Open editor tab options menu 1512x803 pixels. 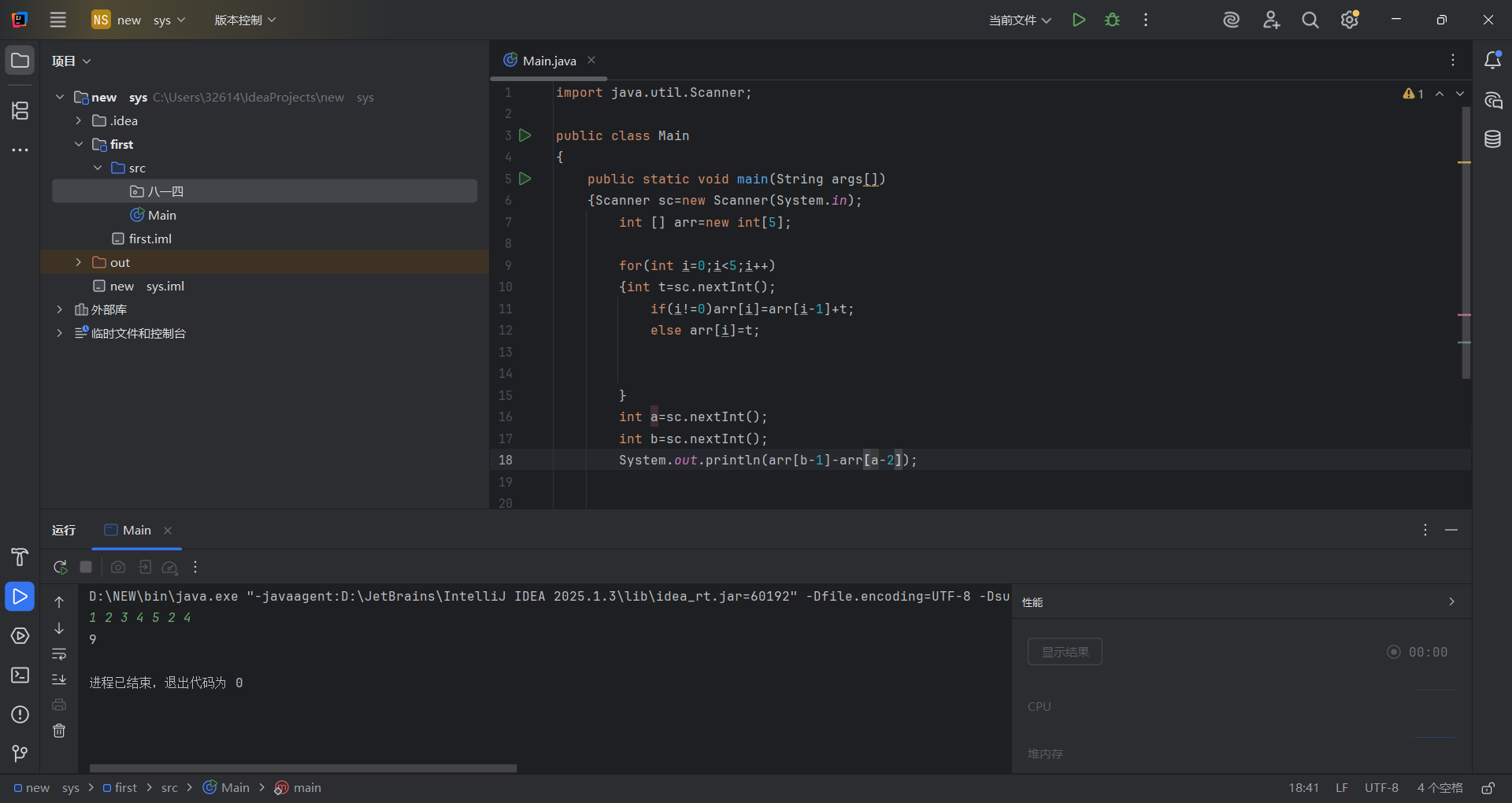[1453, 60]
